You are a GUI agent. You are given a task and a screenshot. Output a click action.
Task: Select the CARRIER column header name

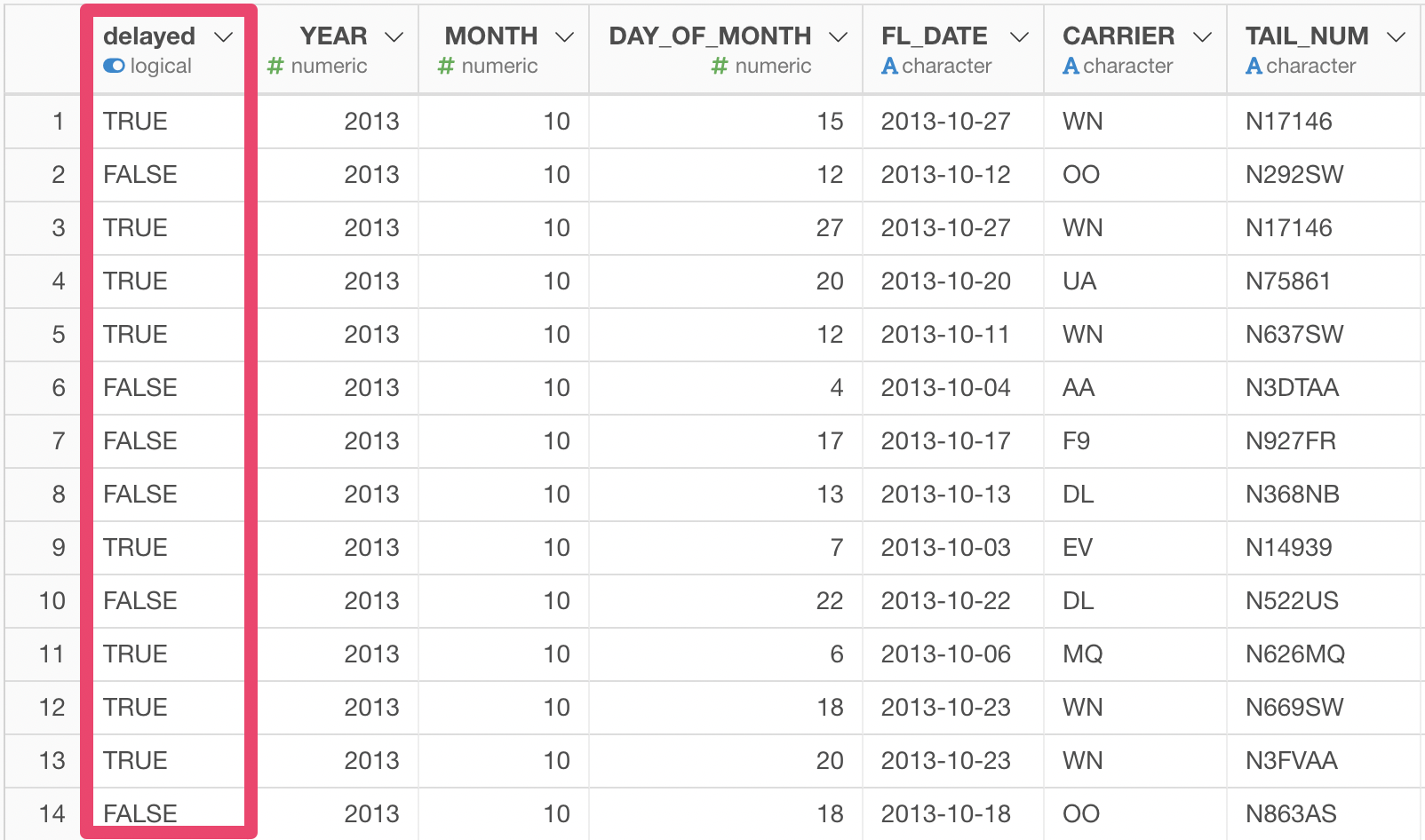point(1119,36)
